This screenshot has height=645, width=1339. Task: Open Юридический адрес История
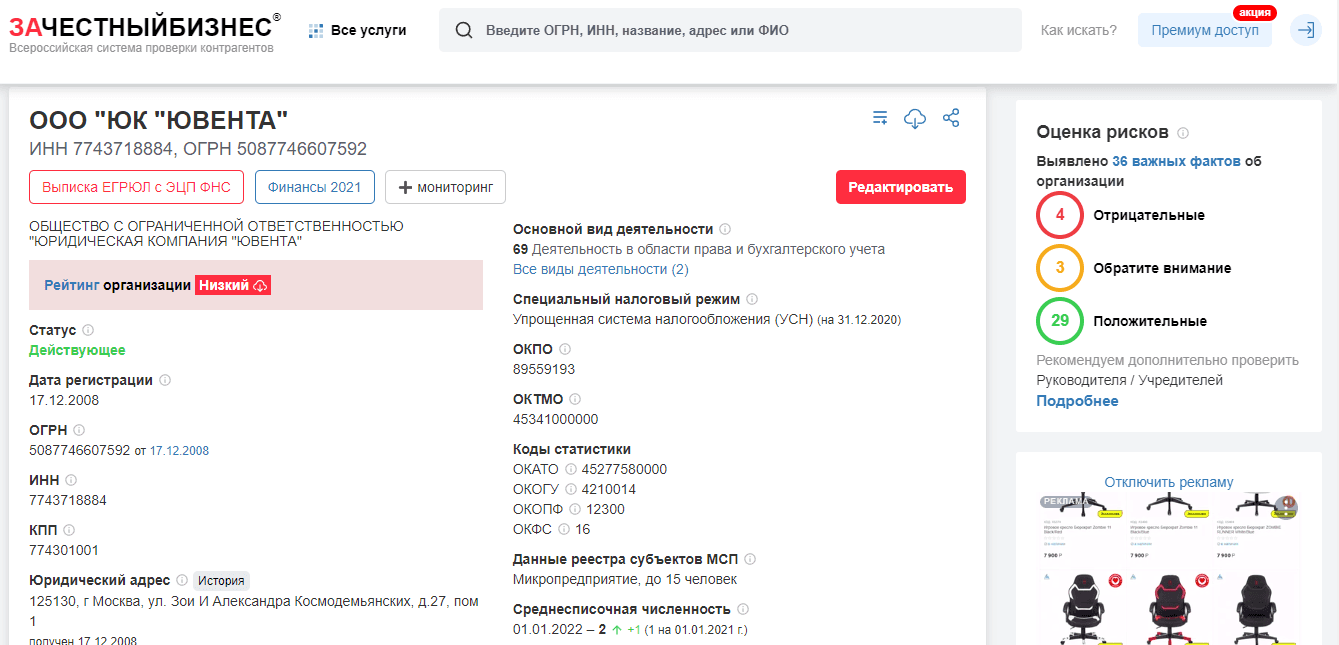pos(220,580)
